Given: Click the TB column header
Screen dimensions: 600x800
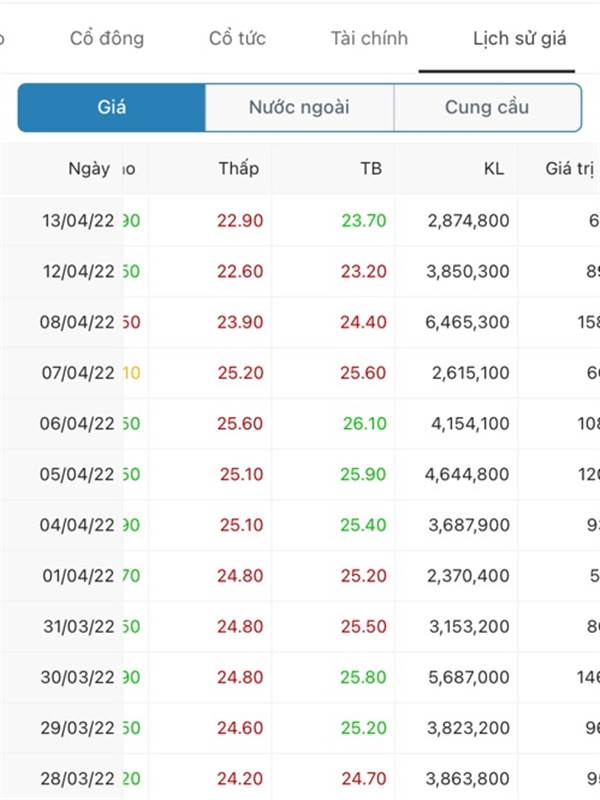Looking at the screenshot, I should (x=371, y=168).
